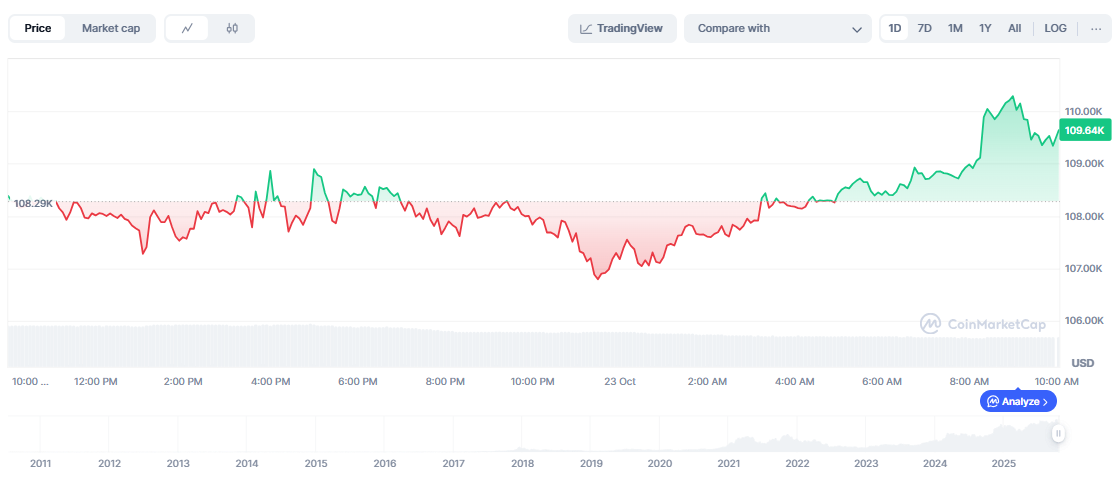This screenshot has height=479, width=1120.
Task: Click the 109.64K current price label
Action: point(1084,131)
